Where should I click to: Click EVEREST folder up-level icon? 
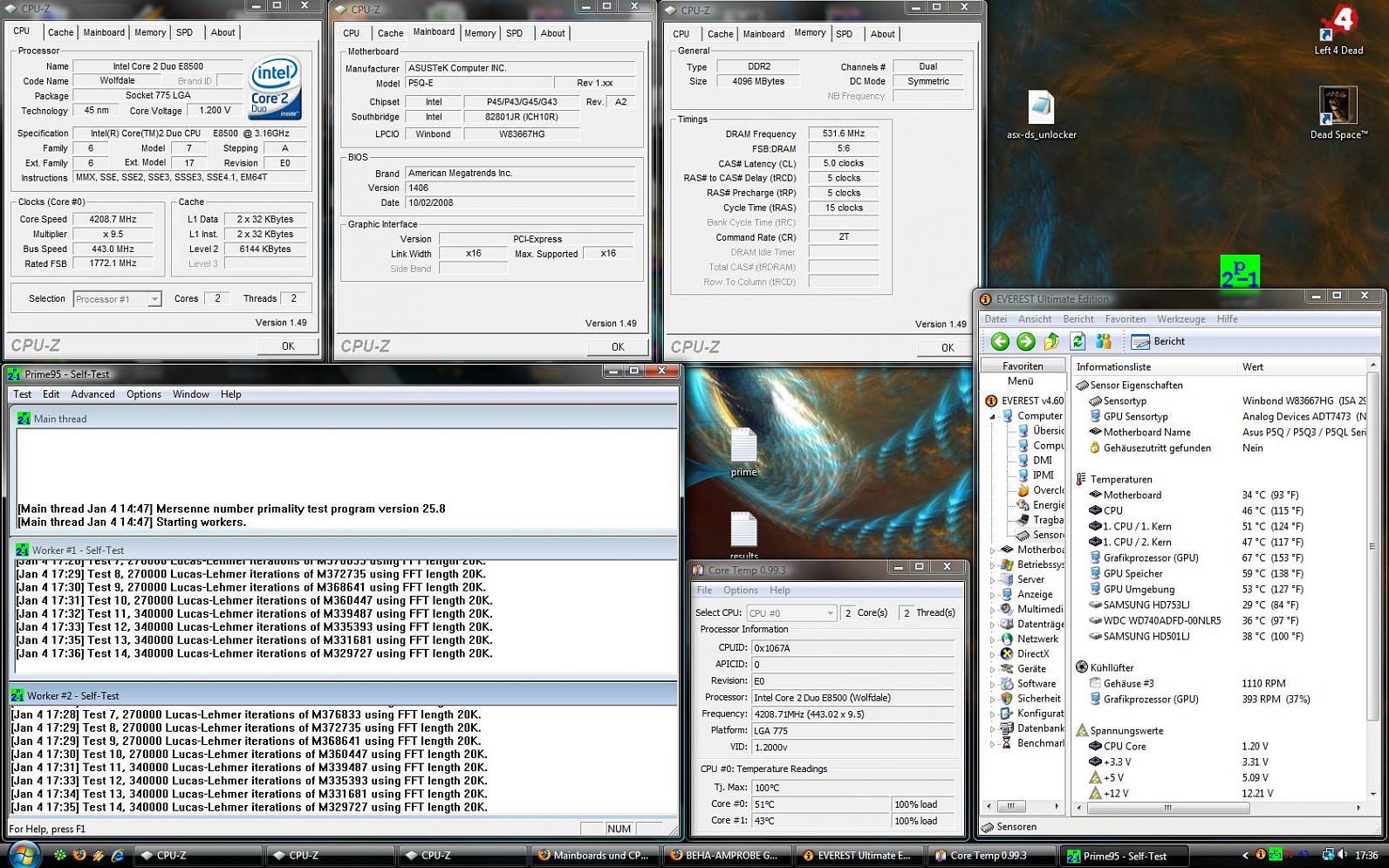tap(1051, 341)
